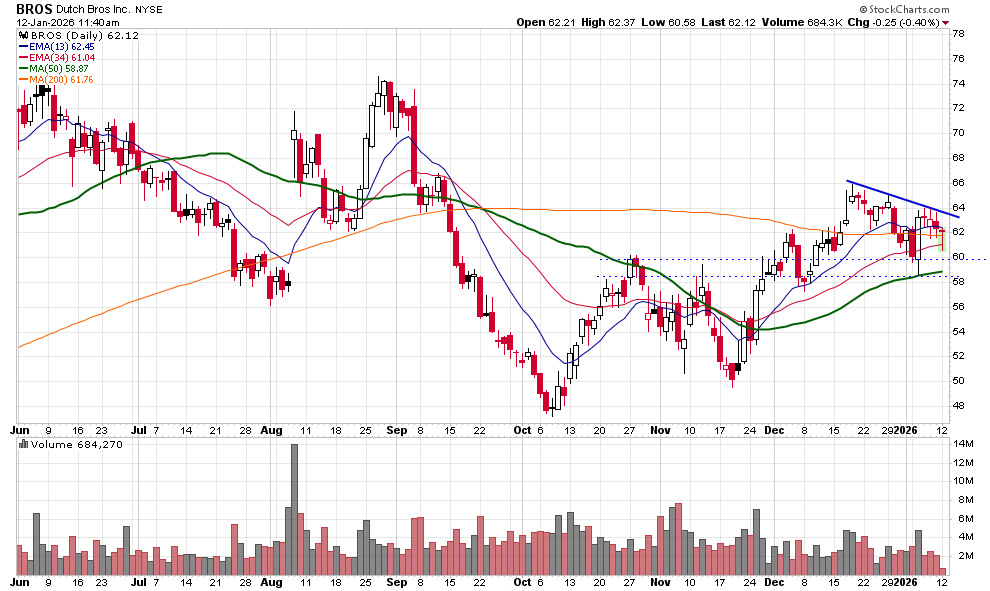Click the '2026' label under the price panel
This screenshot has width=990, height=591.
[x=905, y=431]
